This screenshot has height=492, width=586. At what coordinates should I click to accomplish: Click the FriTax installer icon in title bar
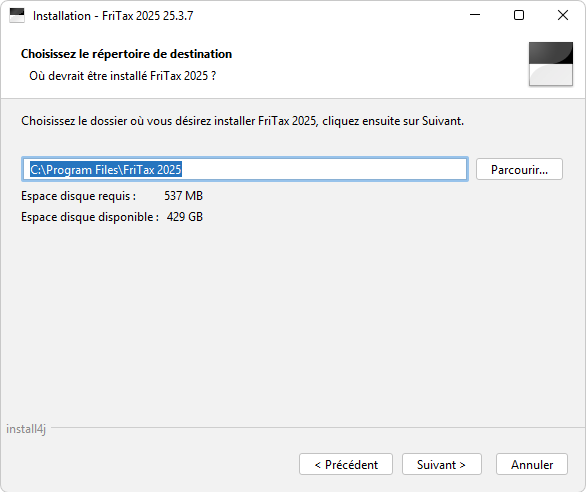click(17, 16)
